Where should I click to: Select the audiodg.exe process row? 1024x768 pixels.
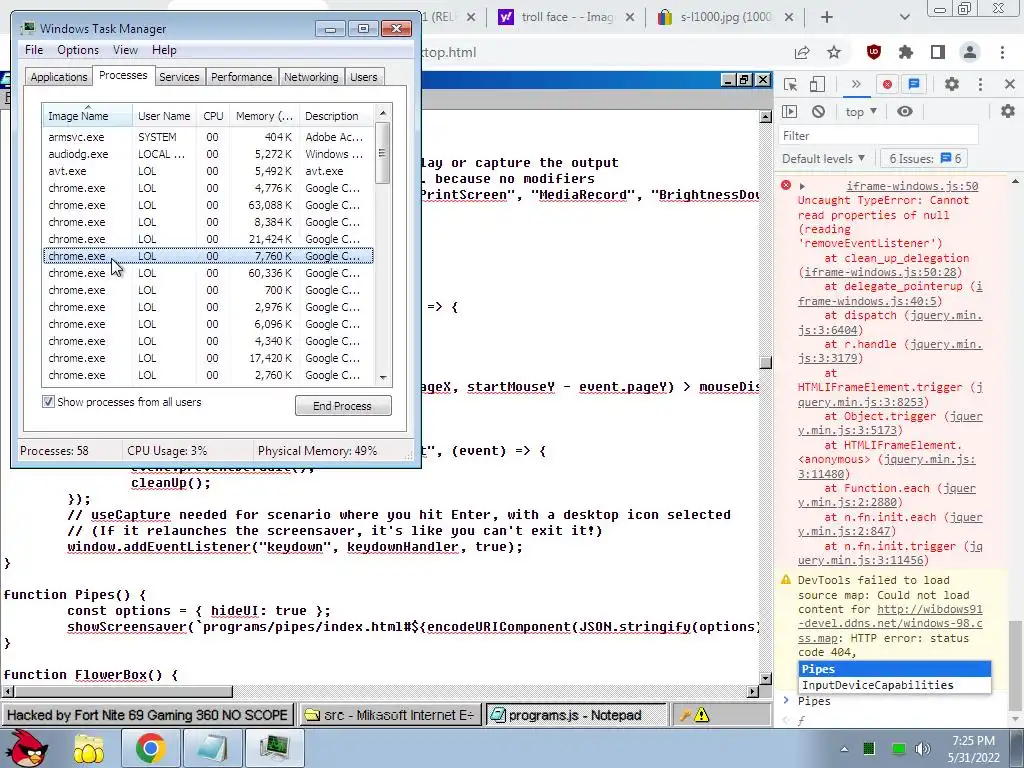click(x=208, y=154)
